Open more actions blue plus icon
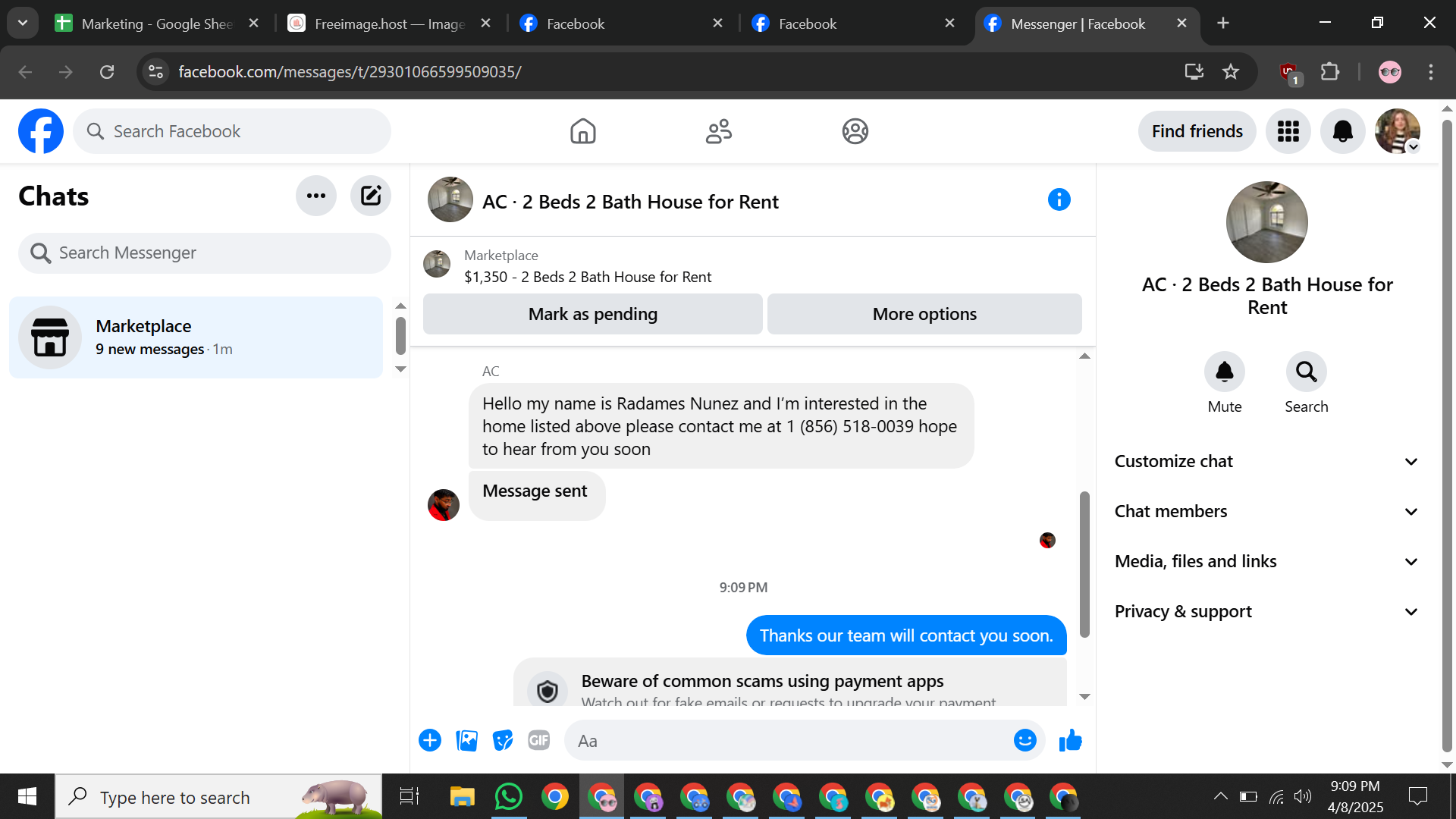Image resolution: width=1456 pixels, height=819 pixels. tap(430, 740)
